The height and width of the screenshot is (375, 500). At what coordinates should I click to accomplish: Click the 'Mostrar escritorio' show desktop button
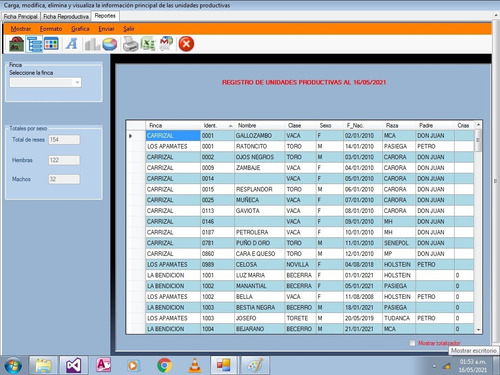pos(497,366)
